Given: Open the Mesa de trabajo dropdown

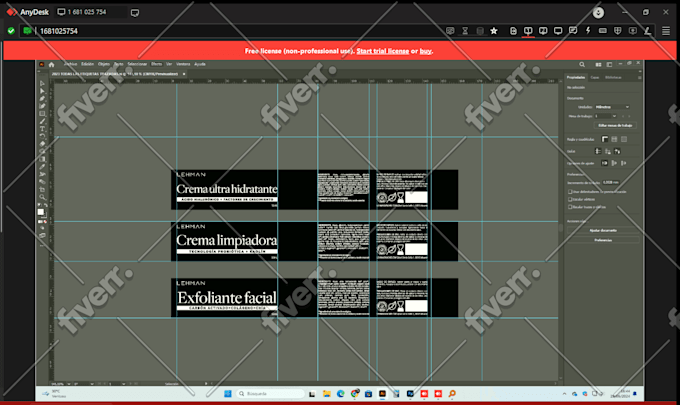Looking at the screenshot, I should point(605,116).
